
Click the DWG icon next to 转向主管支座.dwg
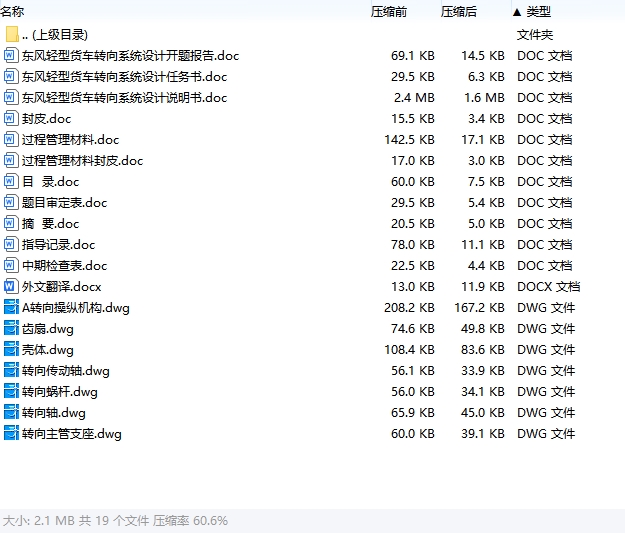click(x=11, y=433)
